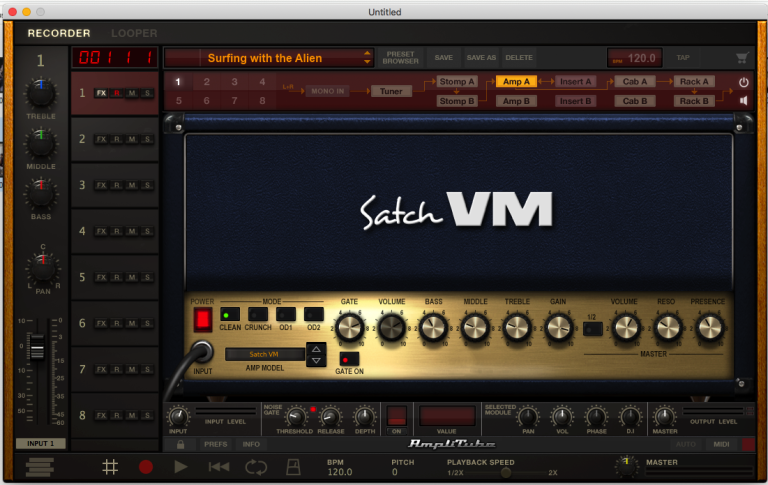Viewport: 768px width, 485px height.
Task: Click the SAVE AS button
Action: (x=481, y=58)
